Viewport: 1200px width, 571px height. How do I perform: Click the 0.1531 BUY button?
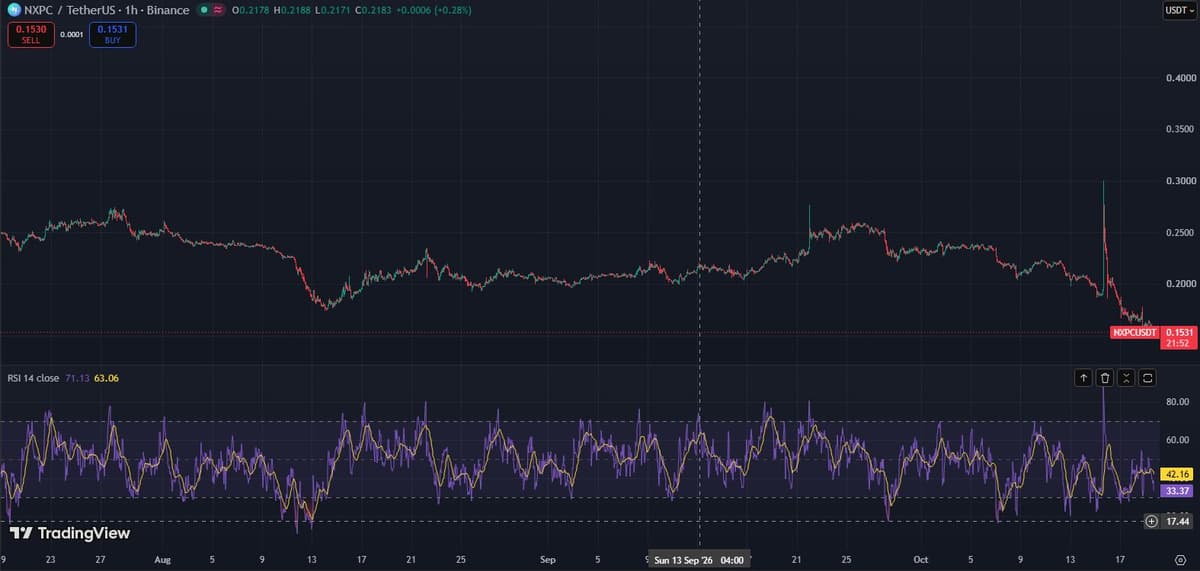(x=112, y=35)
